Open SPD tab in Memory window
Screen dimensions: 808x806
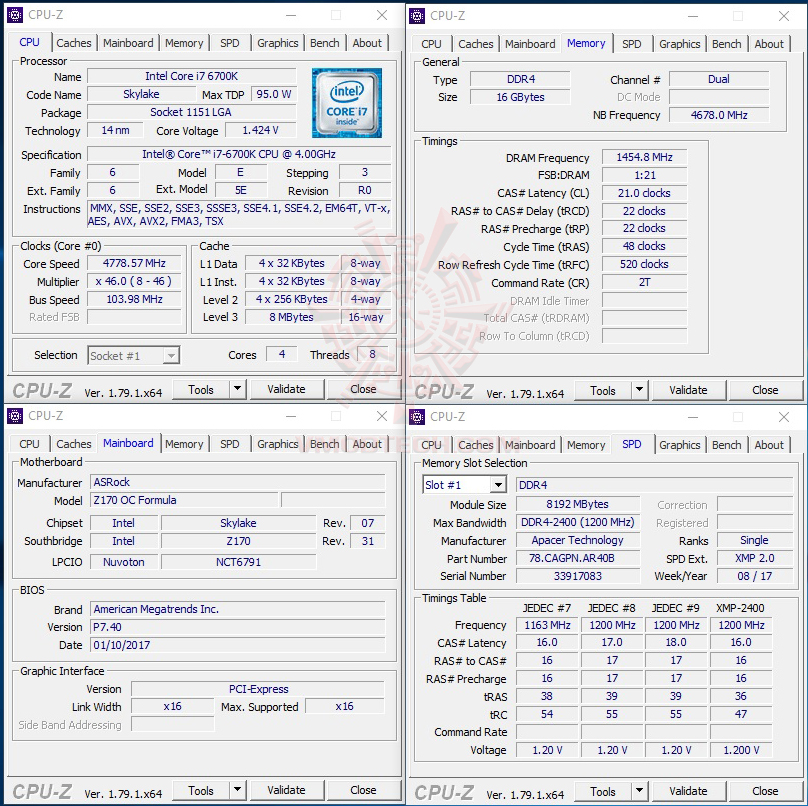632,44
